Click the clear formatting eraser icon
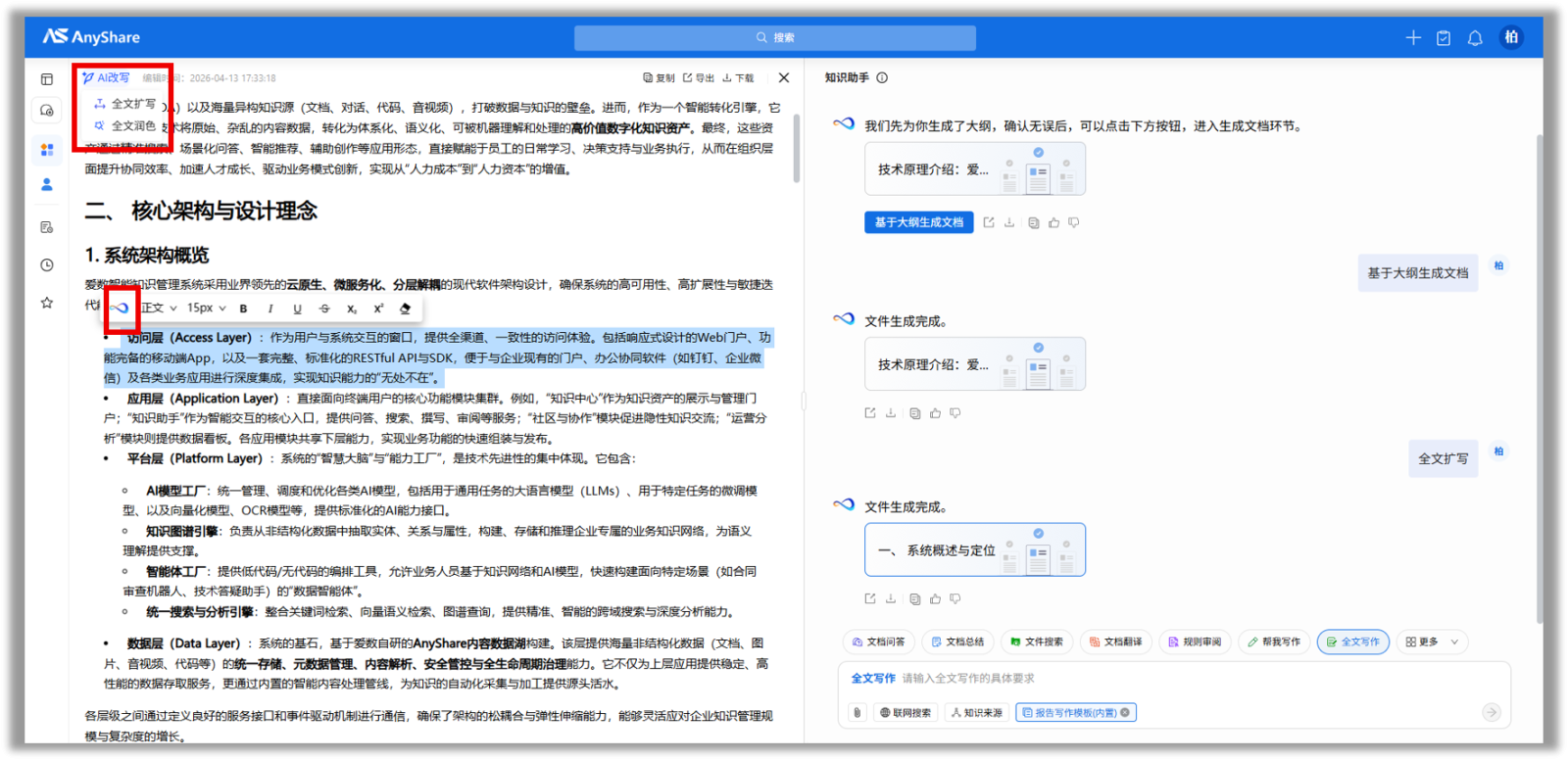Image resolution: width=1568 pixels, height=760 pixels. click(405, 309)
